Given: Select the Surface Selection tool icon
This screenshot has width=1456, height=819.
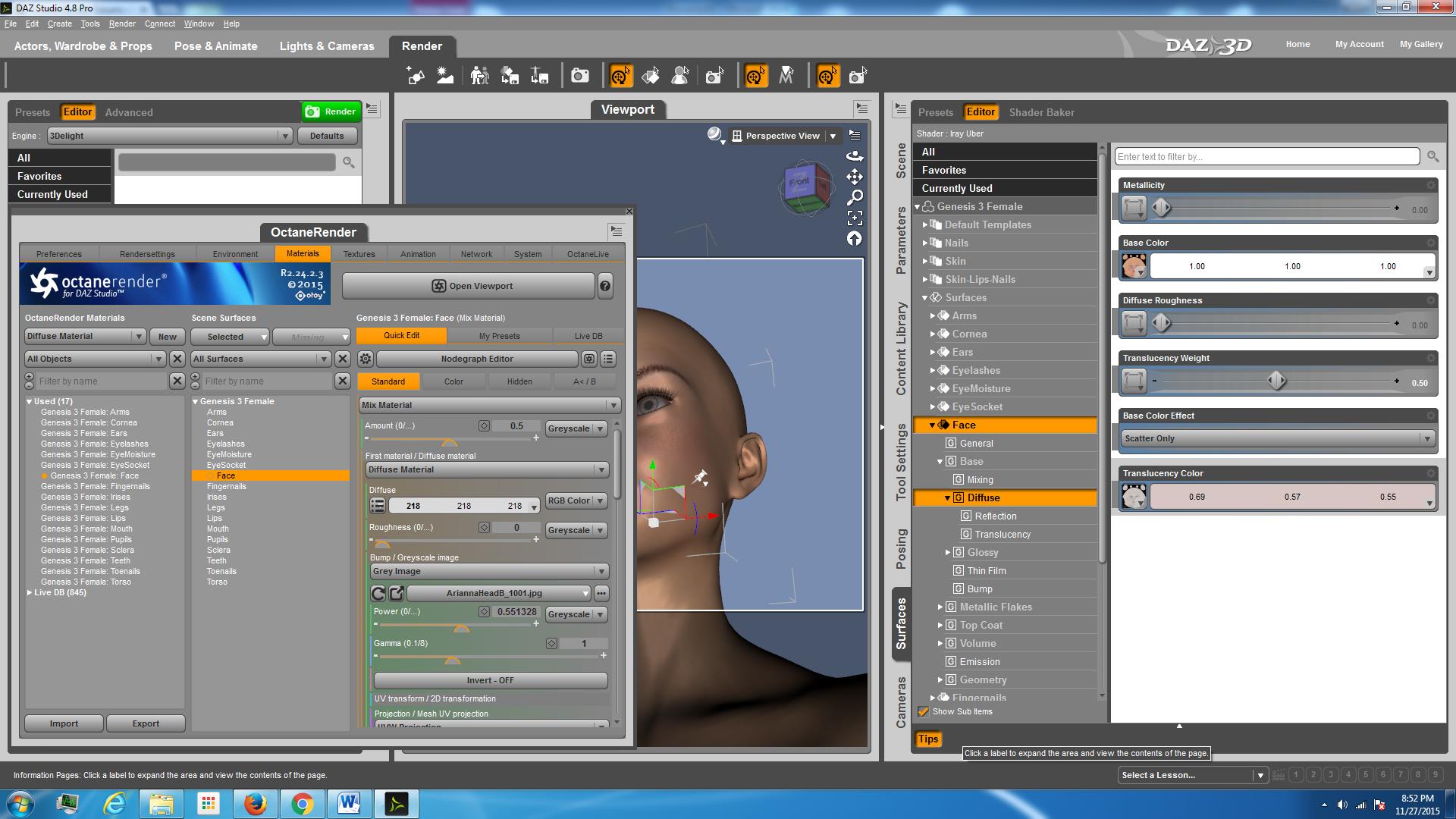Looking at the screenshot, I should coord(650,76).
